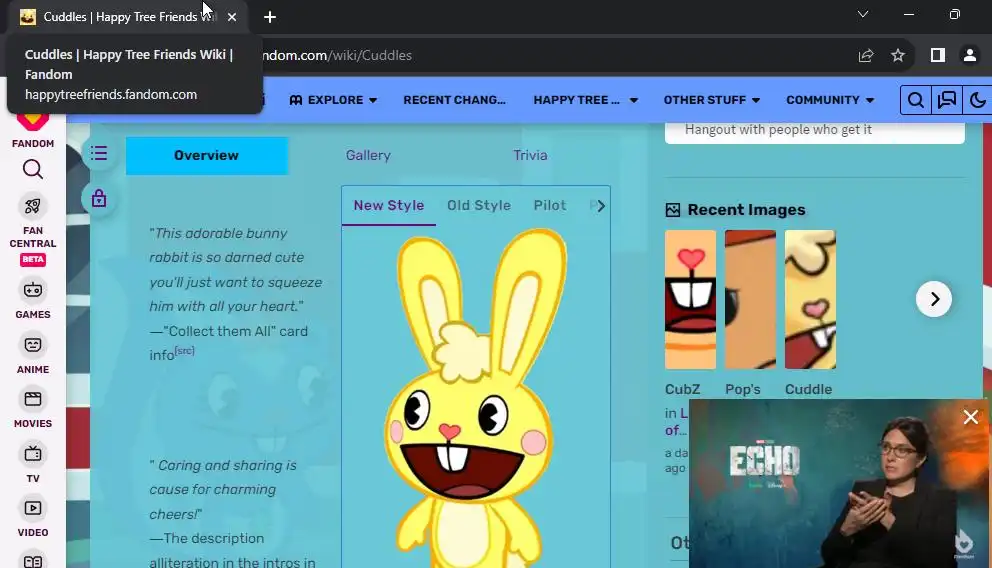Open Games section in sidebar

[x=33, y=299]
